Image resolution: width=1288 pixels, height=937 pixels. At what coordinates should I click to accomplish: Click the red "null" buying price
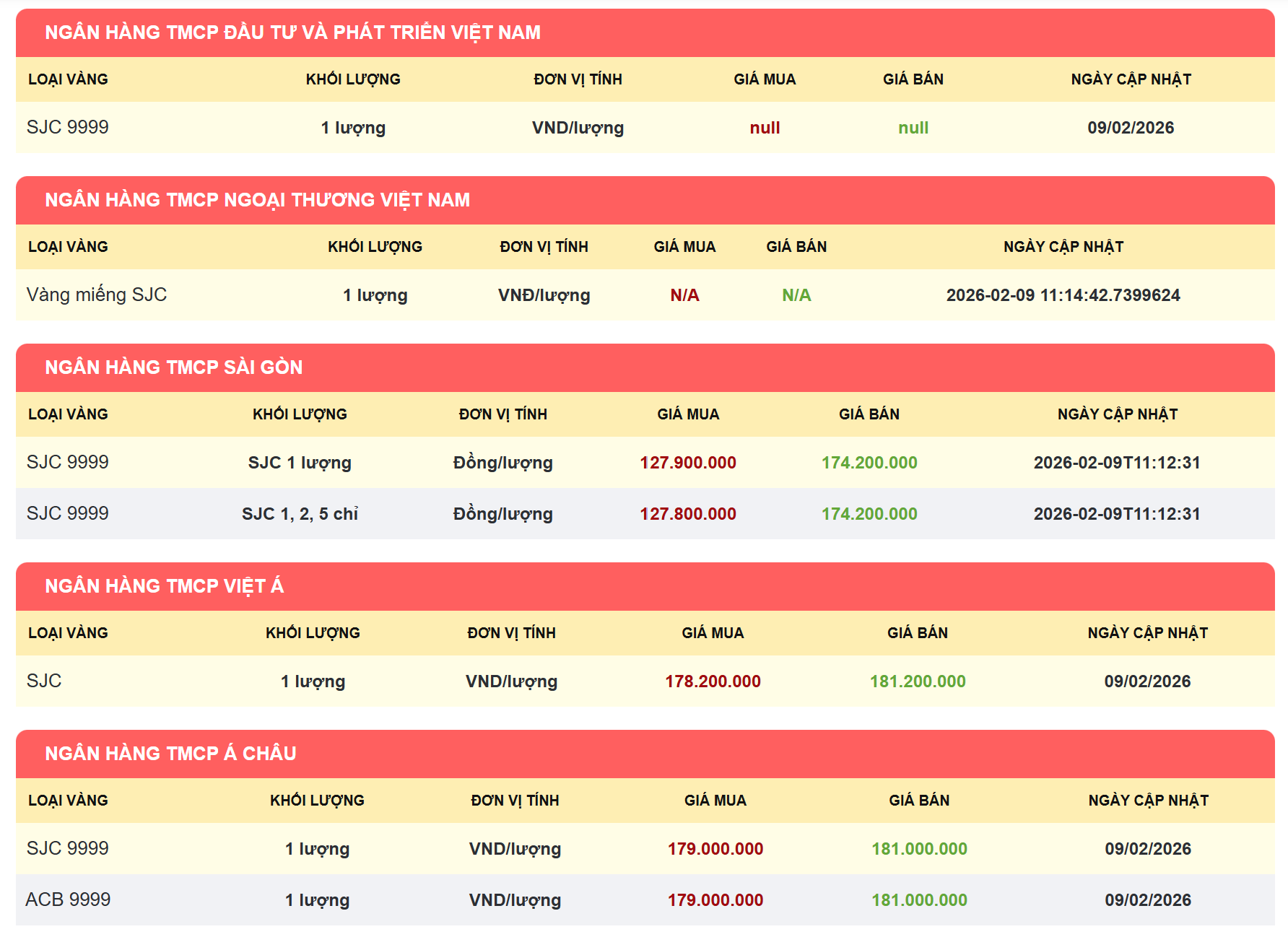(x=765, y=128)
